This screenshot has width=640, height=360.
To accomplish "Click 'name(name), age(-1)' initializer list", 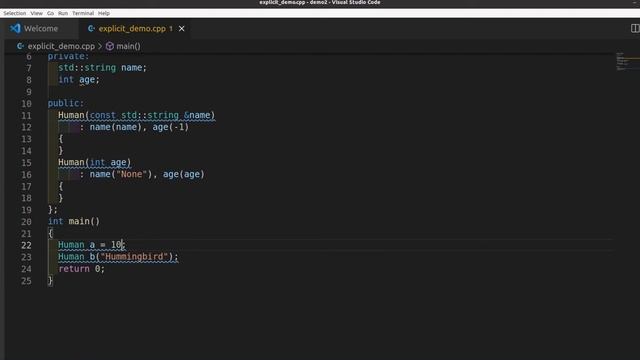I will 139,127.
